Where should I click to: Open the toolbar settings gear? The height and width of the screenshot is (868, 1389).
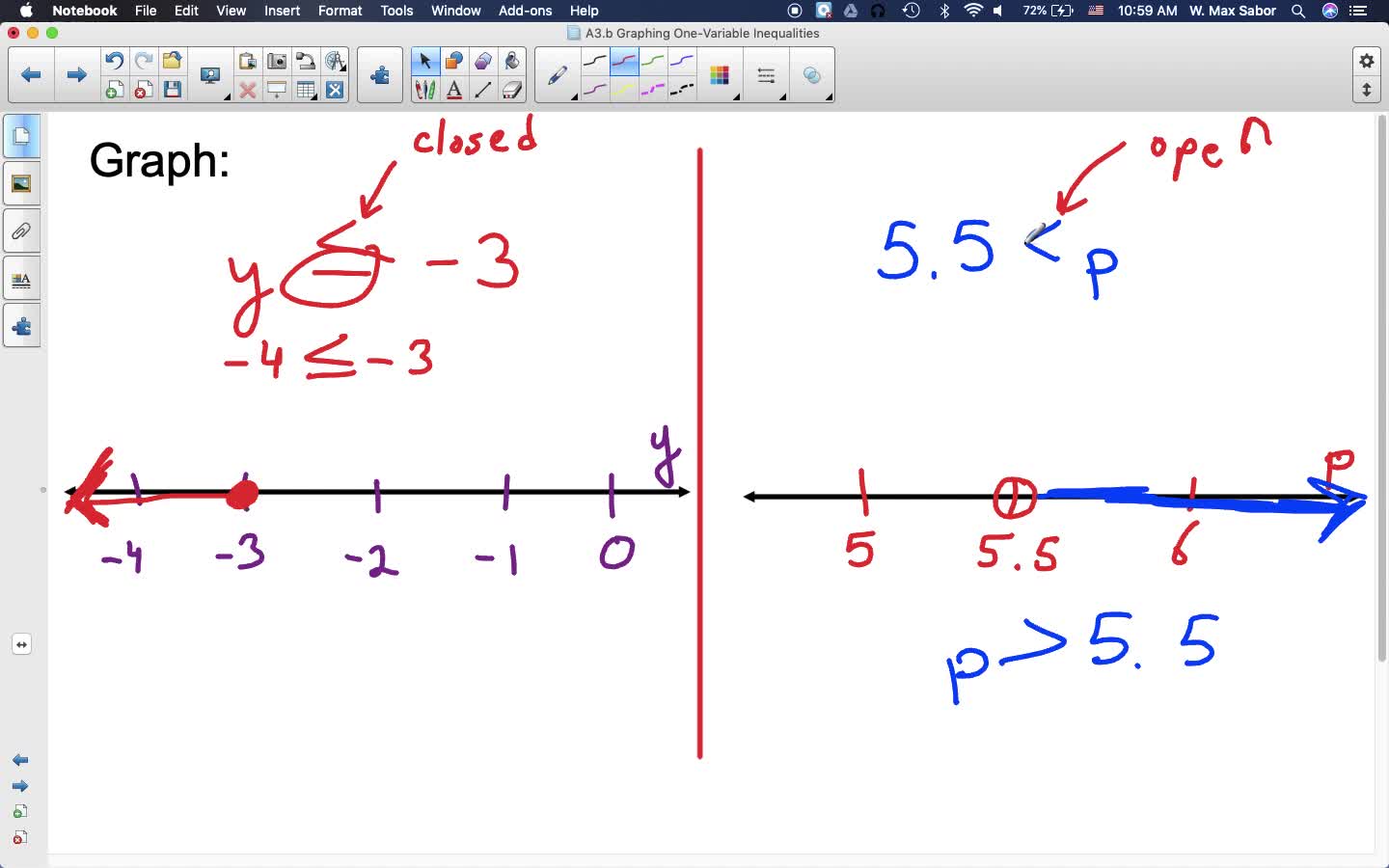(x=1367, y=61)
